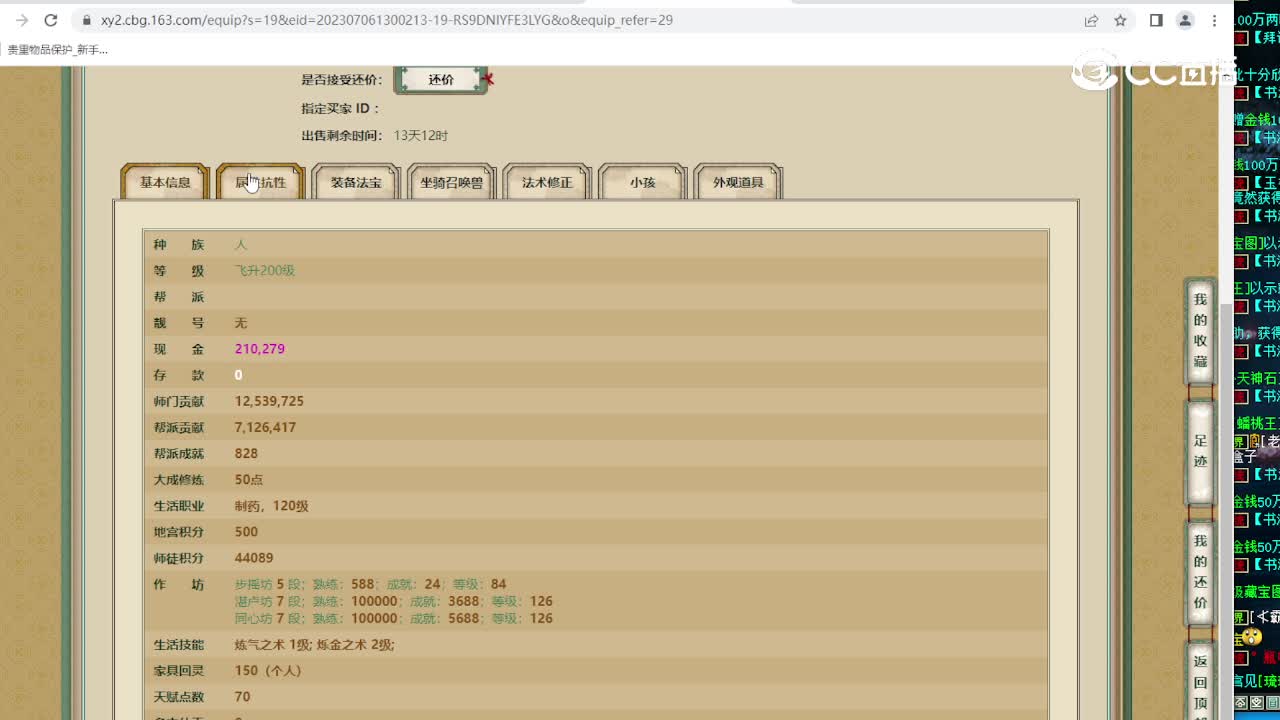Viewport: 1280px width, 720px height.
Task: Select the 师门贡献 value 12,539,725
Action: pyautogui.click(x=269, y=401)
